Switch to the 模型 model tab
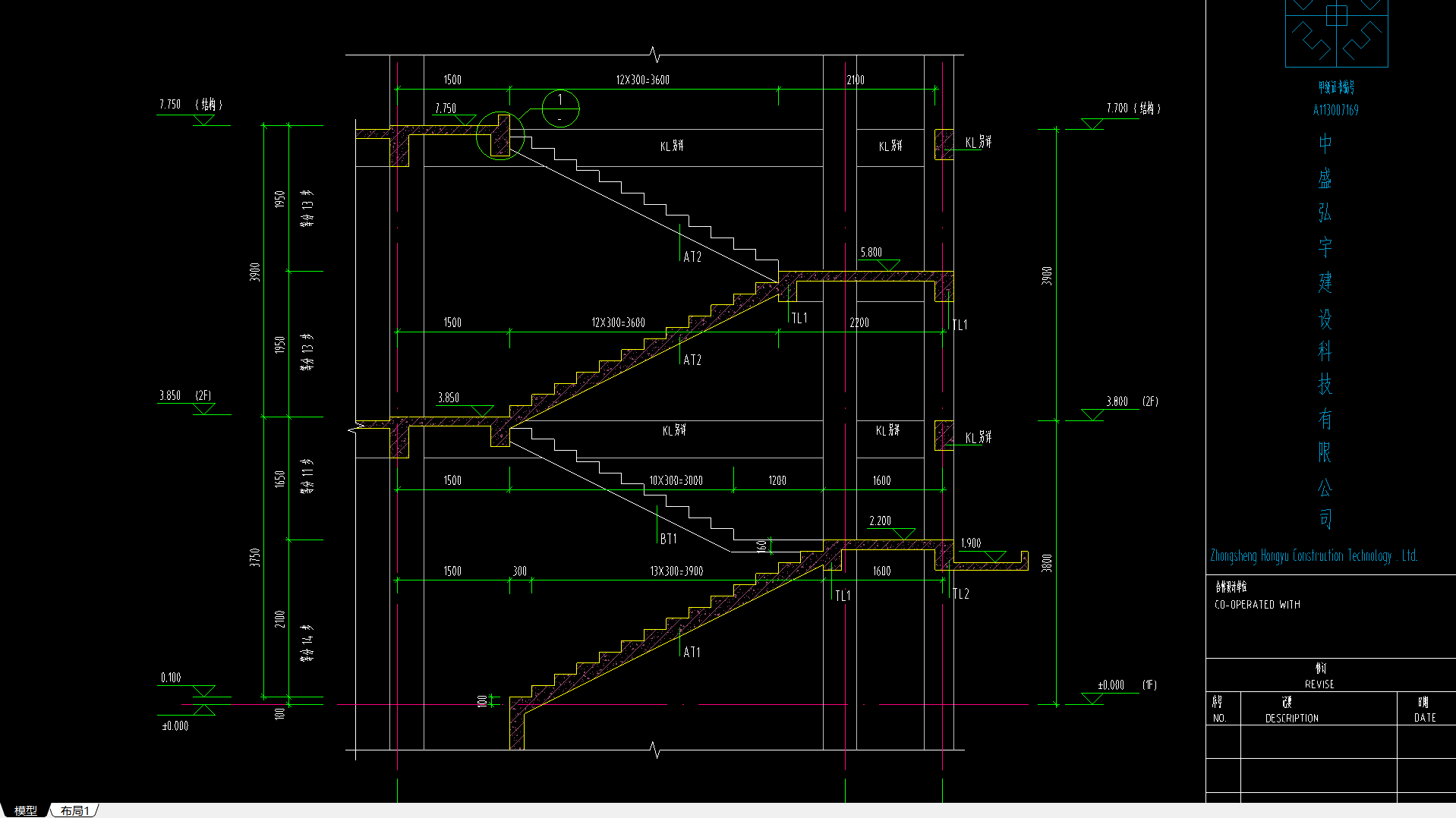Screen dimensions: 1456x818 [x=25, y=810]
